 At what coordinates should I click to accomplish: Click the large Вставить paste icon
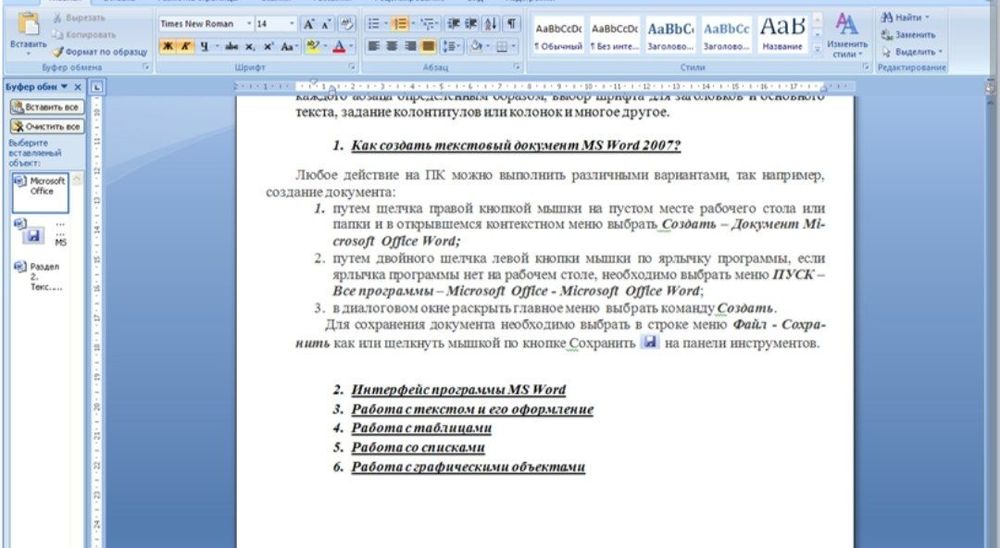click(x=27, y=24)
